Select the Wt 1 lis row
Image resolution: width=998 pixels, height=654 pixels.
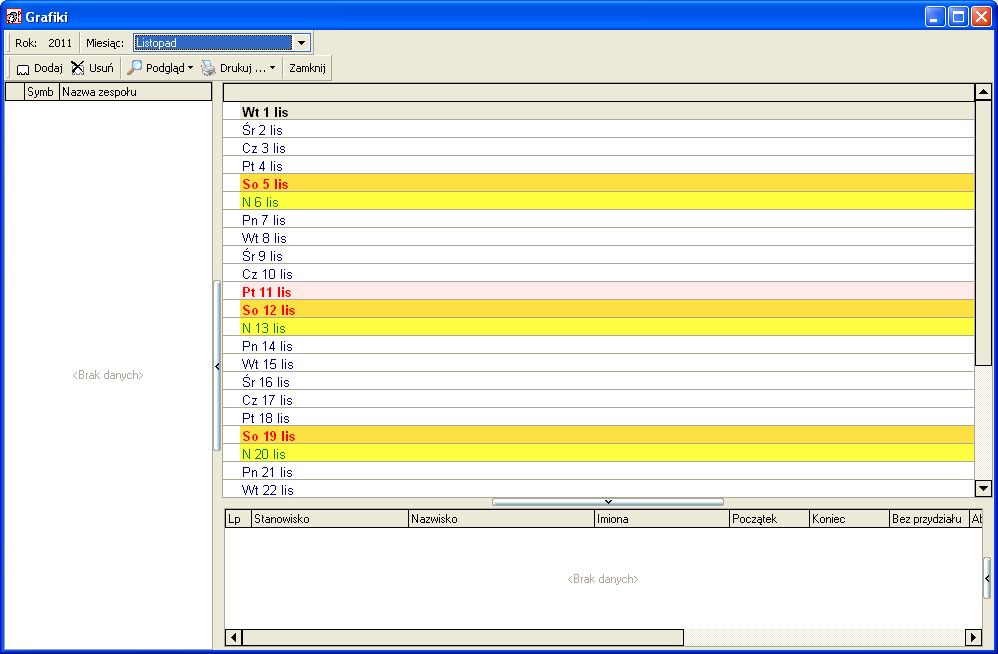598,112
